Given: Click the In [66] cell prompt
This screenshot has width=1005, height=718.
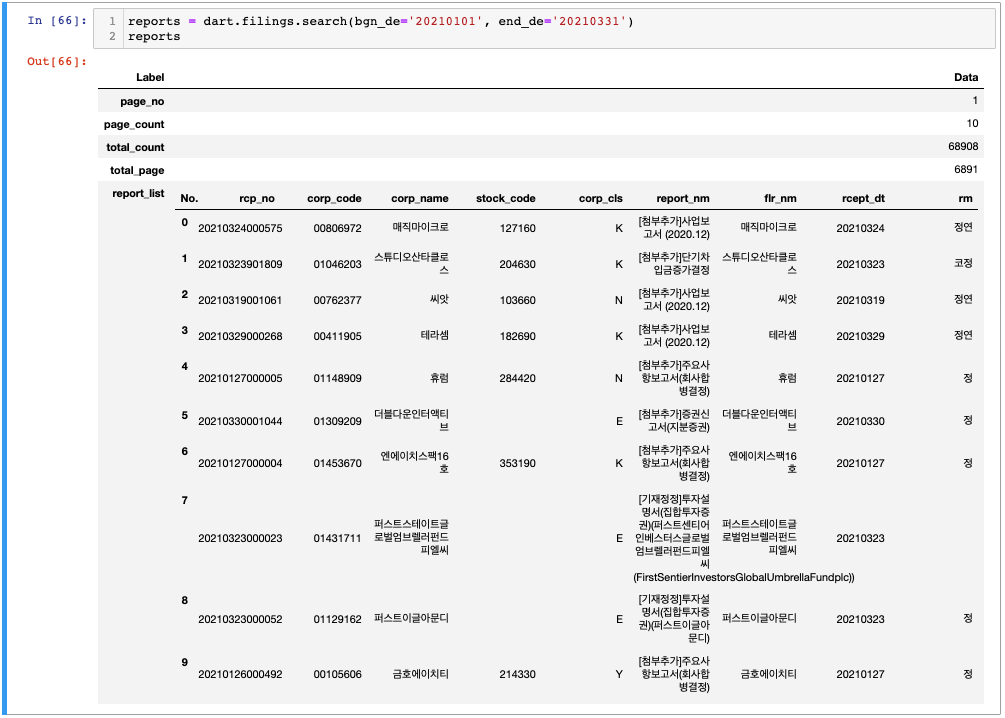Looking at the screenshot, I should [x=57, y=21].
